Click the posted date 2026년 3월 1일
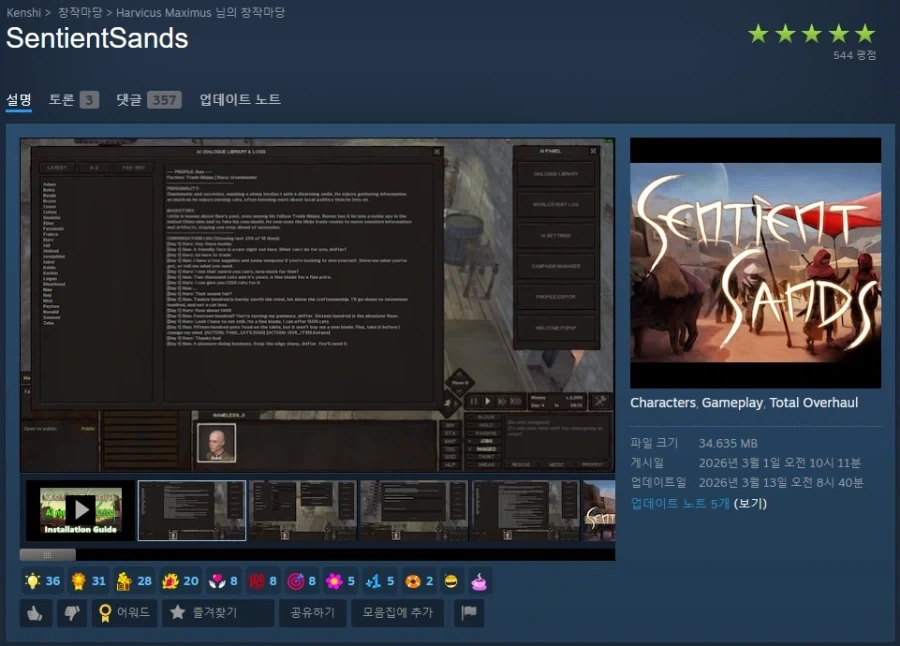 [779, 463]
